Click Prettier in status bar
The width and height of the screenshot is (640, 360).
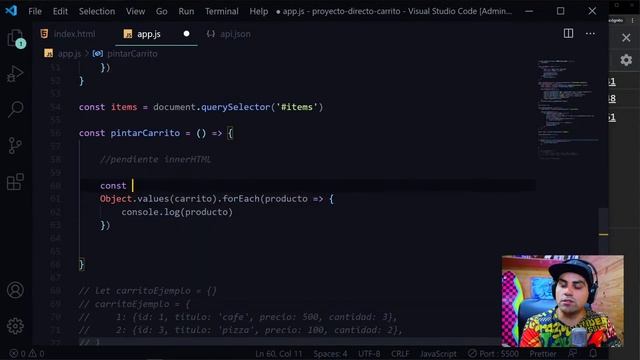[542, 353]
